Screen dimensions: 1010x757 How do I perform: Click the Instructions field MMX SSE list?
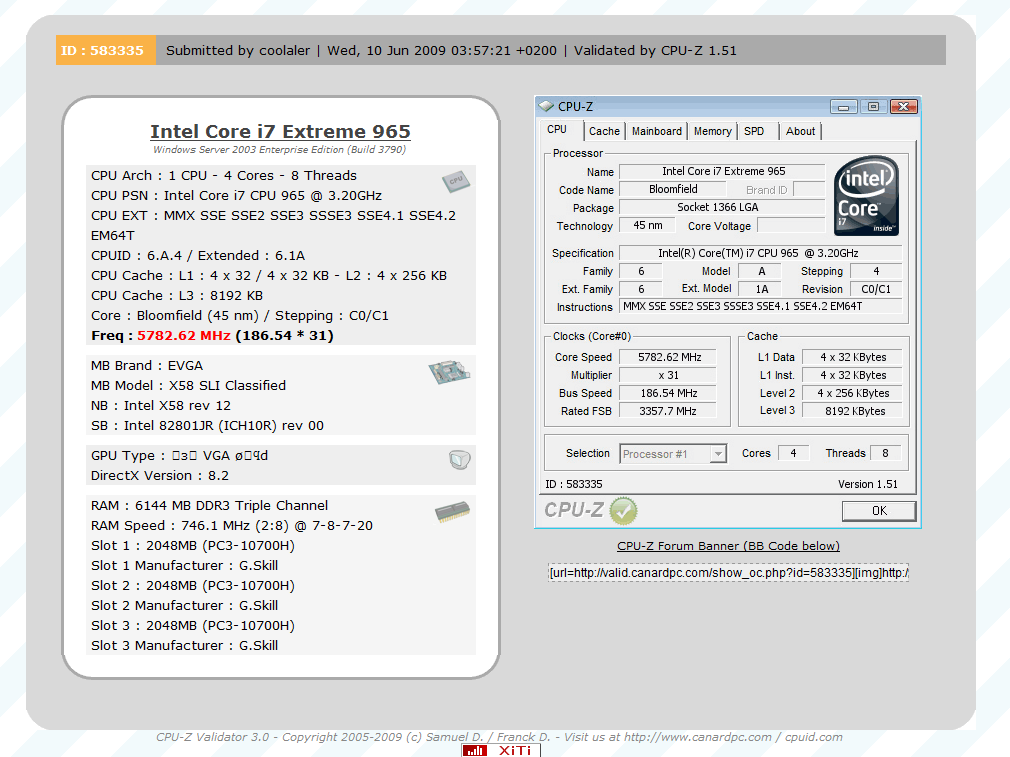coord(761,307)
